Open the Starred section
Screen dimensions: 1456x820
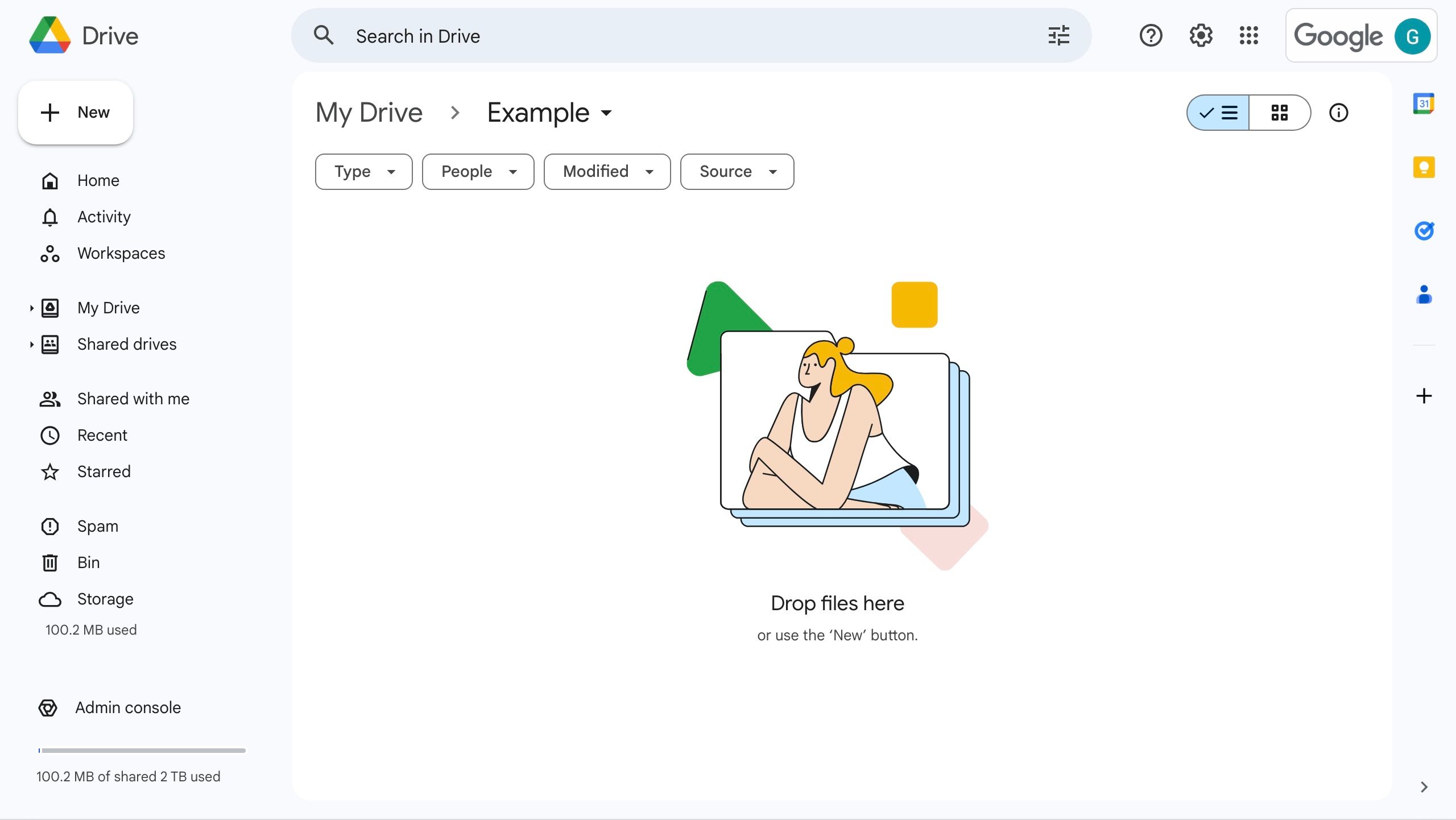click(104, 471)
